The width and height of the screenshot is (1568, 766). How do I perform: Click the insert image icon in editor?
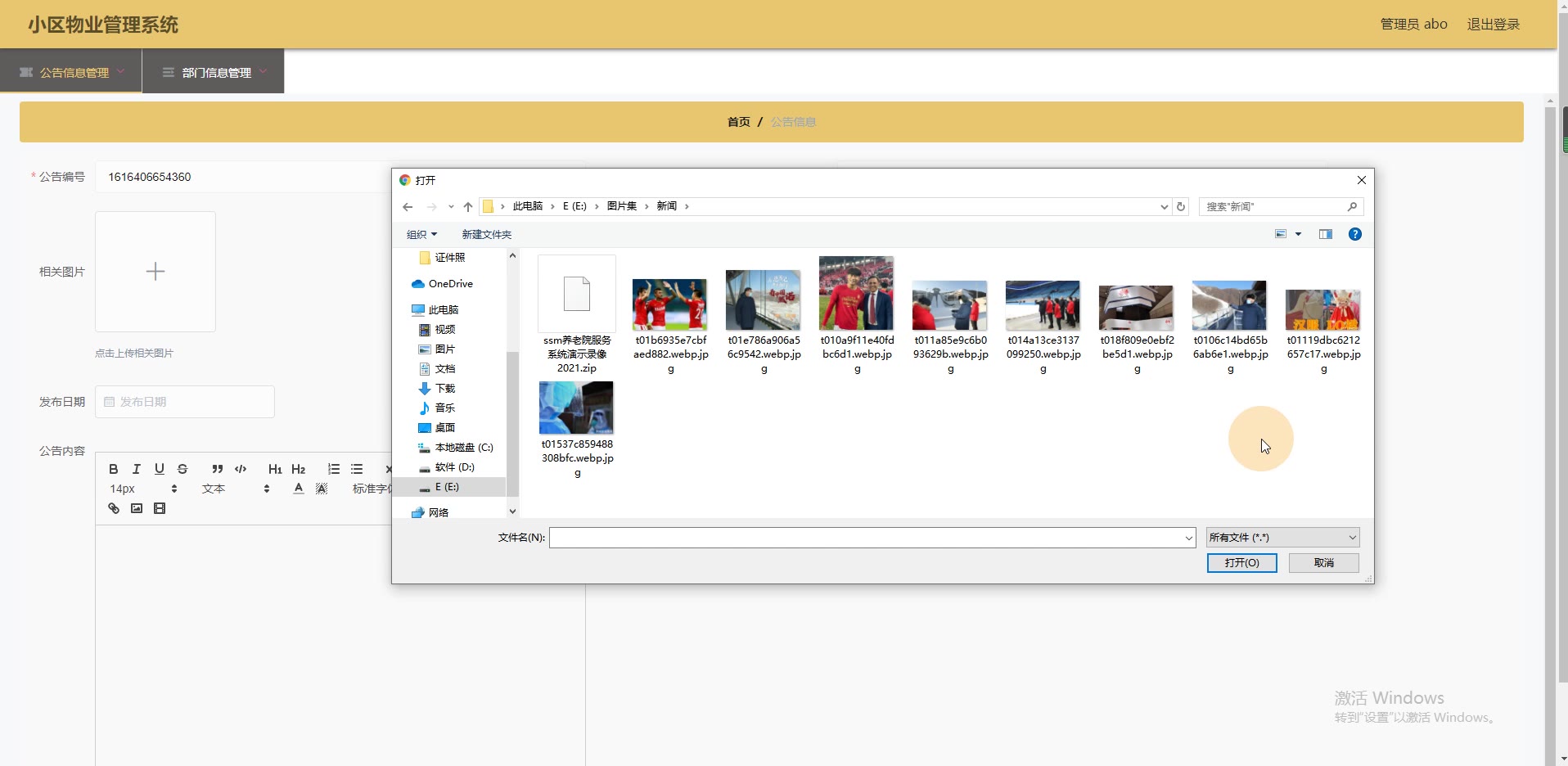(x=137, y=508)
